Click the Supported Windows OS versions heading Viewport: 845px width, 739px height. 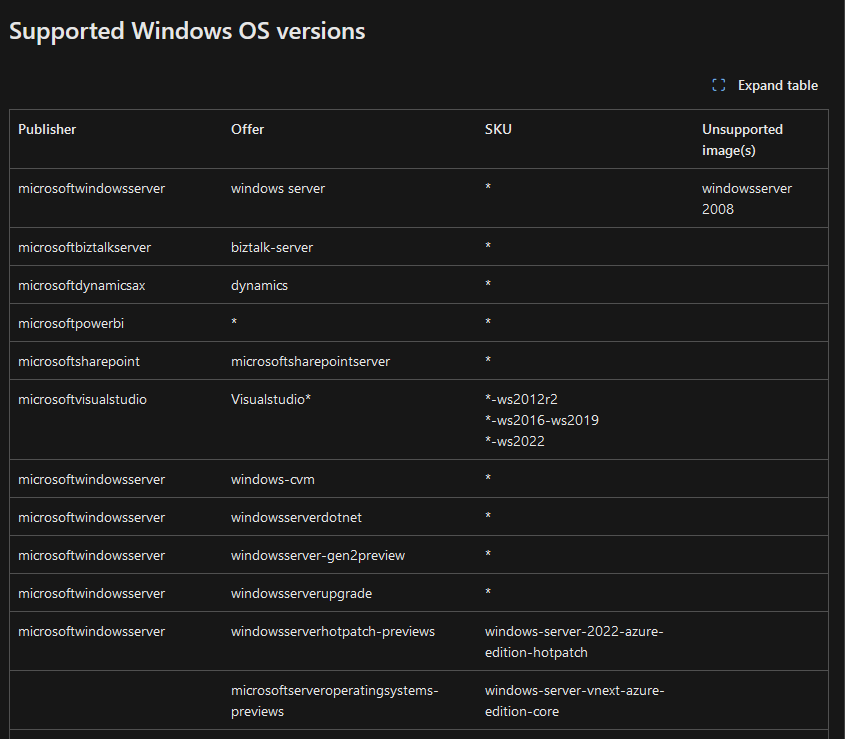[x=186, y=31]
